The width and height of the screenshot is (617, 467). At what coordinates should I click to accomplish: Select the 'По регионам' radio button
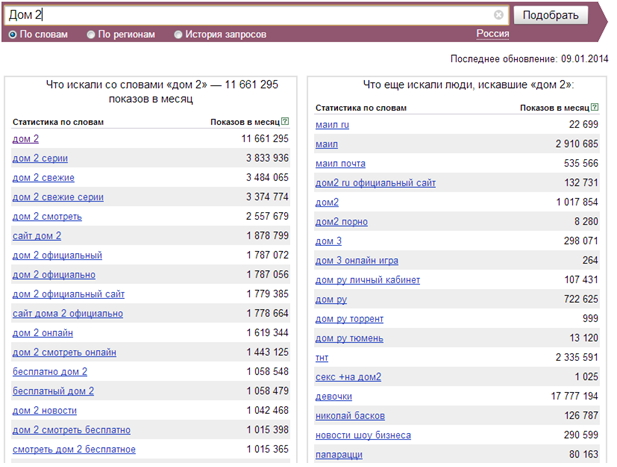coord(91,35)
